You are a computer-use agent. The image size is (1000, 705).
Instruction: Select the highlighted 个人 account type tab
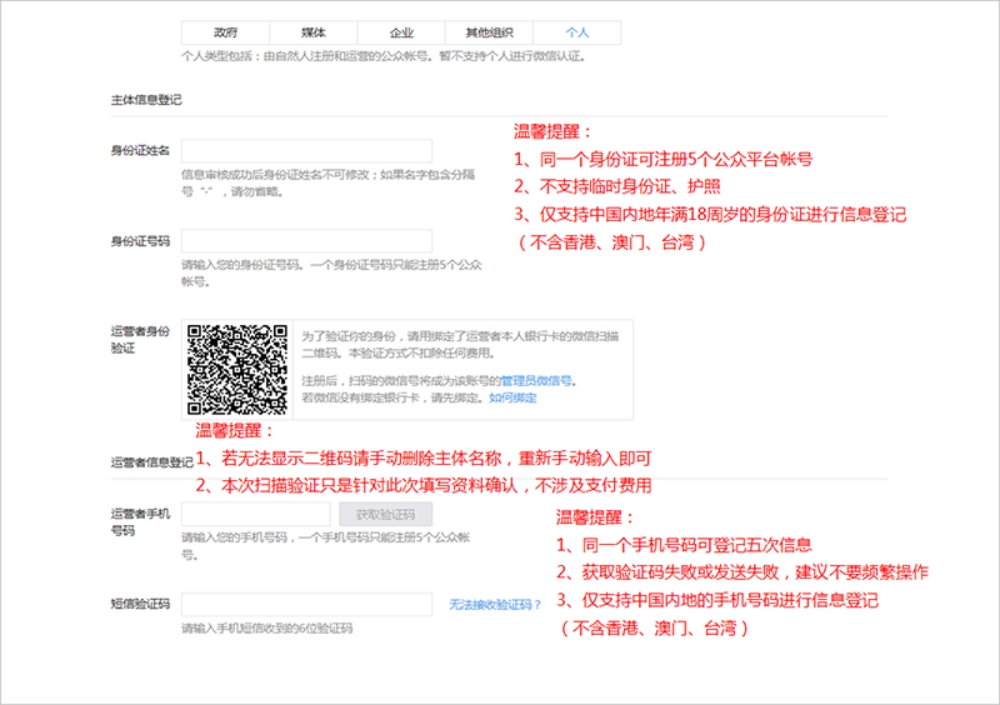pos(577,31)
